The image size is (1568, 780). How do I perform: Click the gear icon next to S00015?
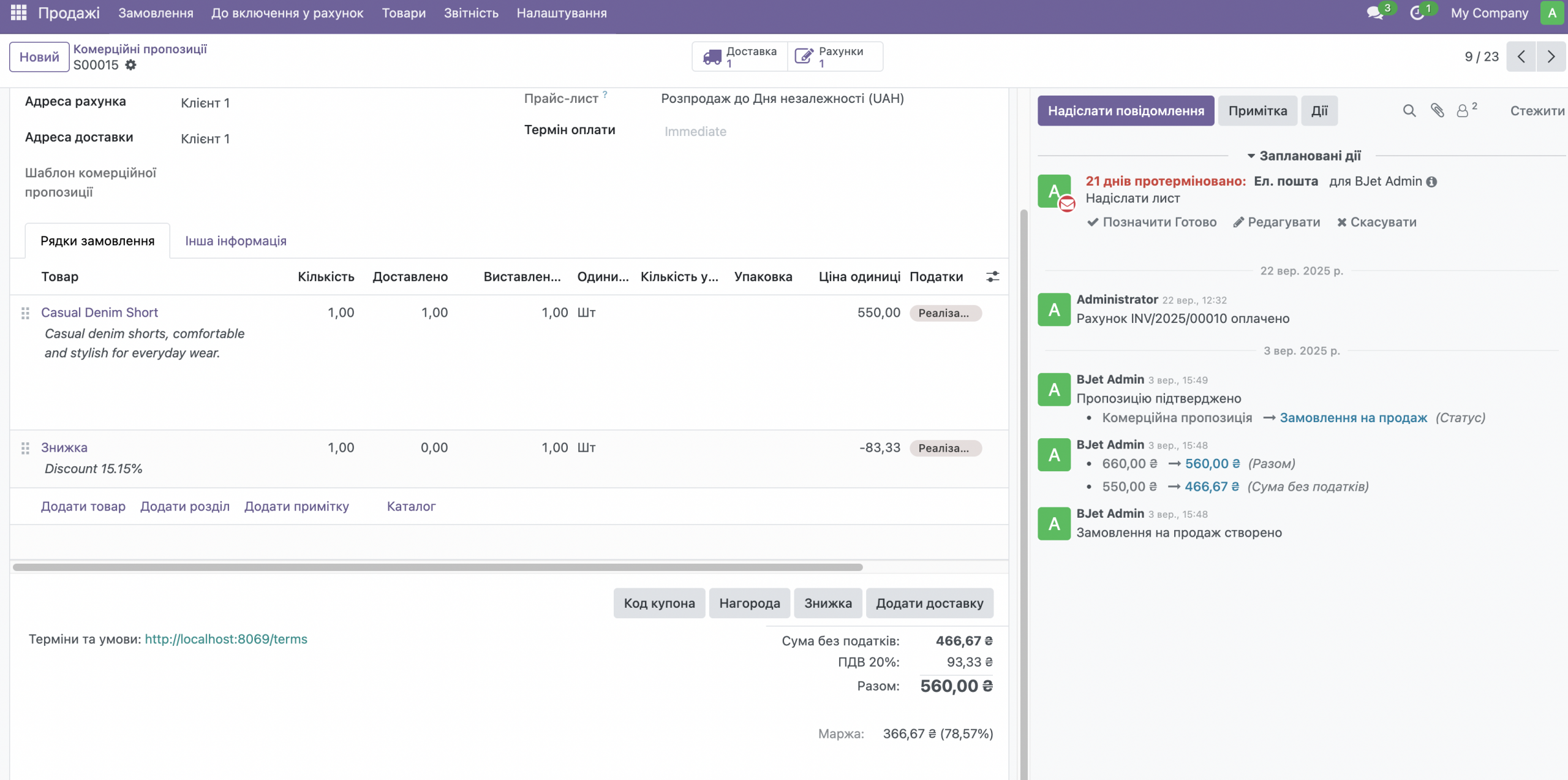(130, 65)
